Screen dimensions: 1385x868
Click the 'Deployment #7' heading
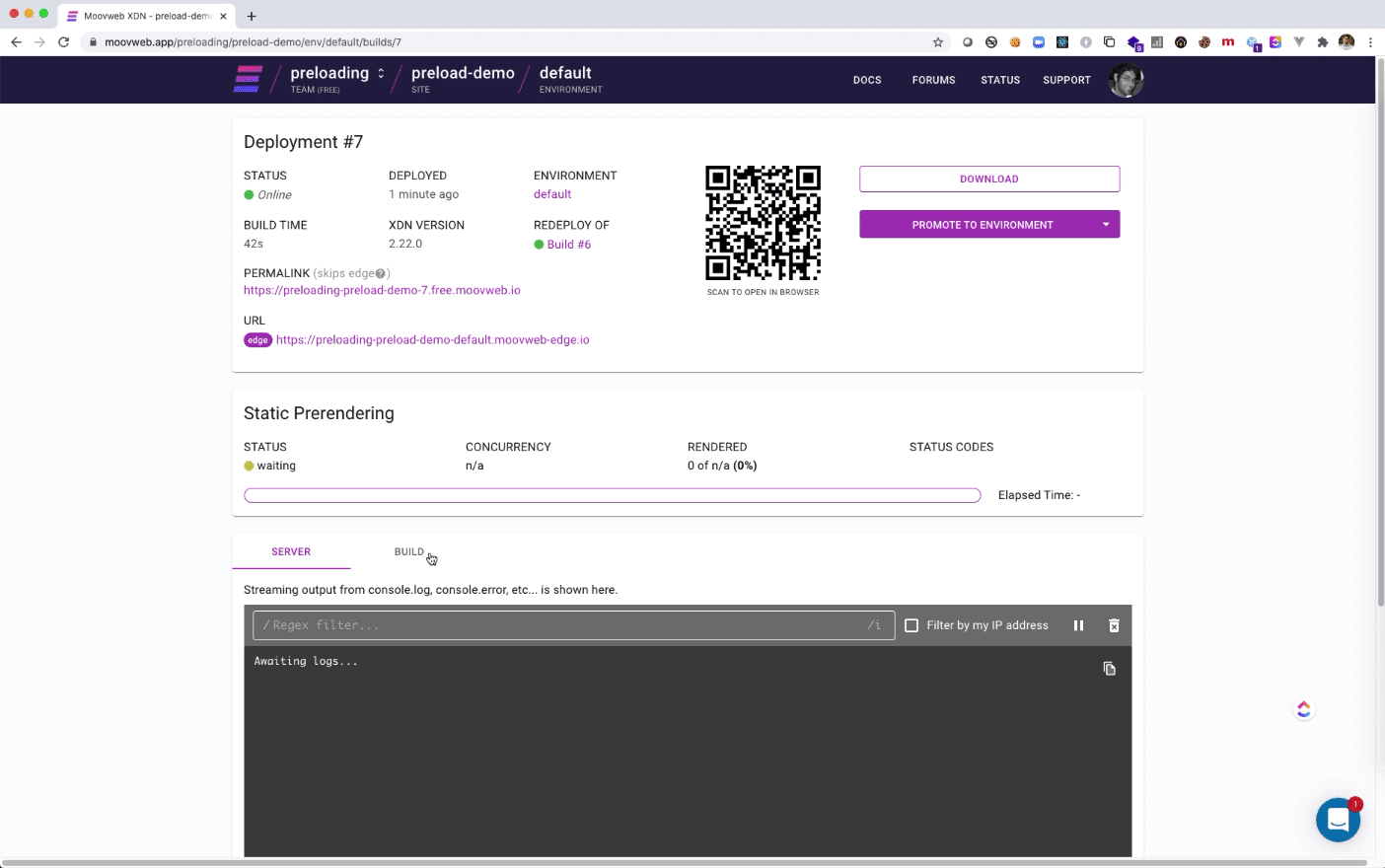303,142
